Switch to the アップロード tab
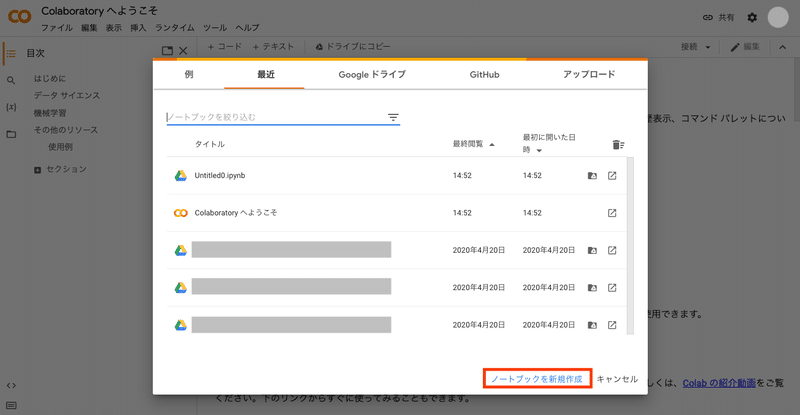 tap(589, 75)
